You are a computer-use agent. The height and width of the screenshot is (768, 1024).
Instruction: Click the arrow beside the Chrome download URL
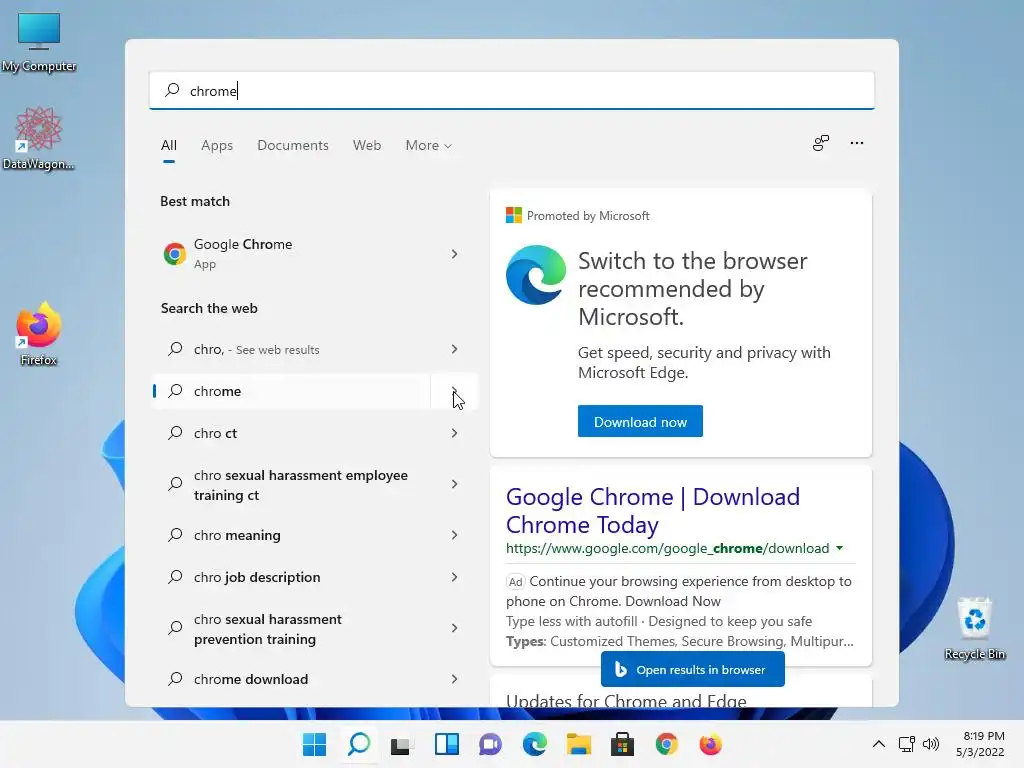click(839, 549)
